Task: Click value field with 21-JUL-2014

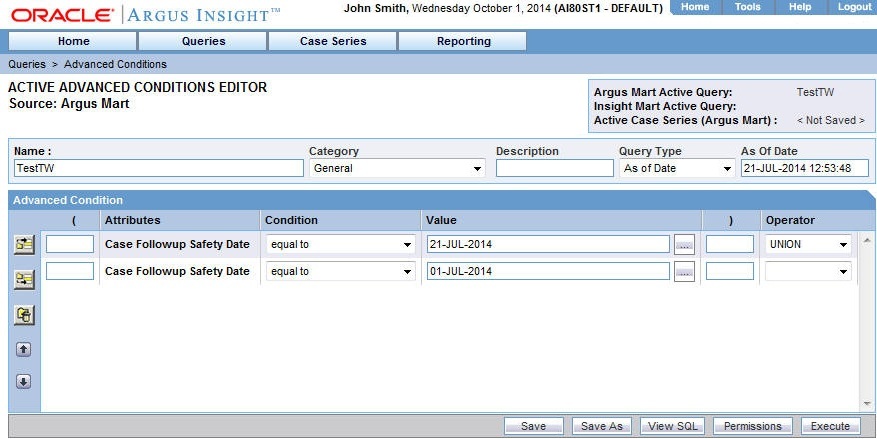Action: point(548,244)
